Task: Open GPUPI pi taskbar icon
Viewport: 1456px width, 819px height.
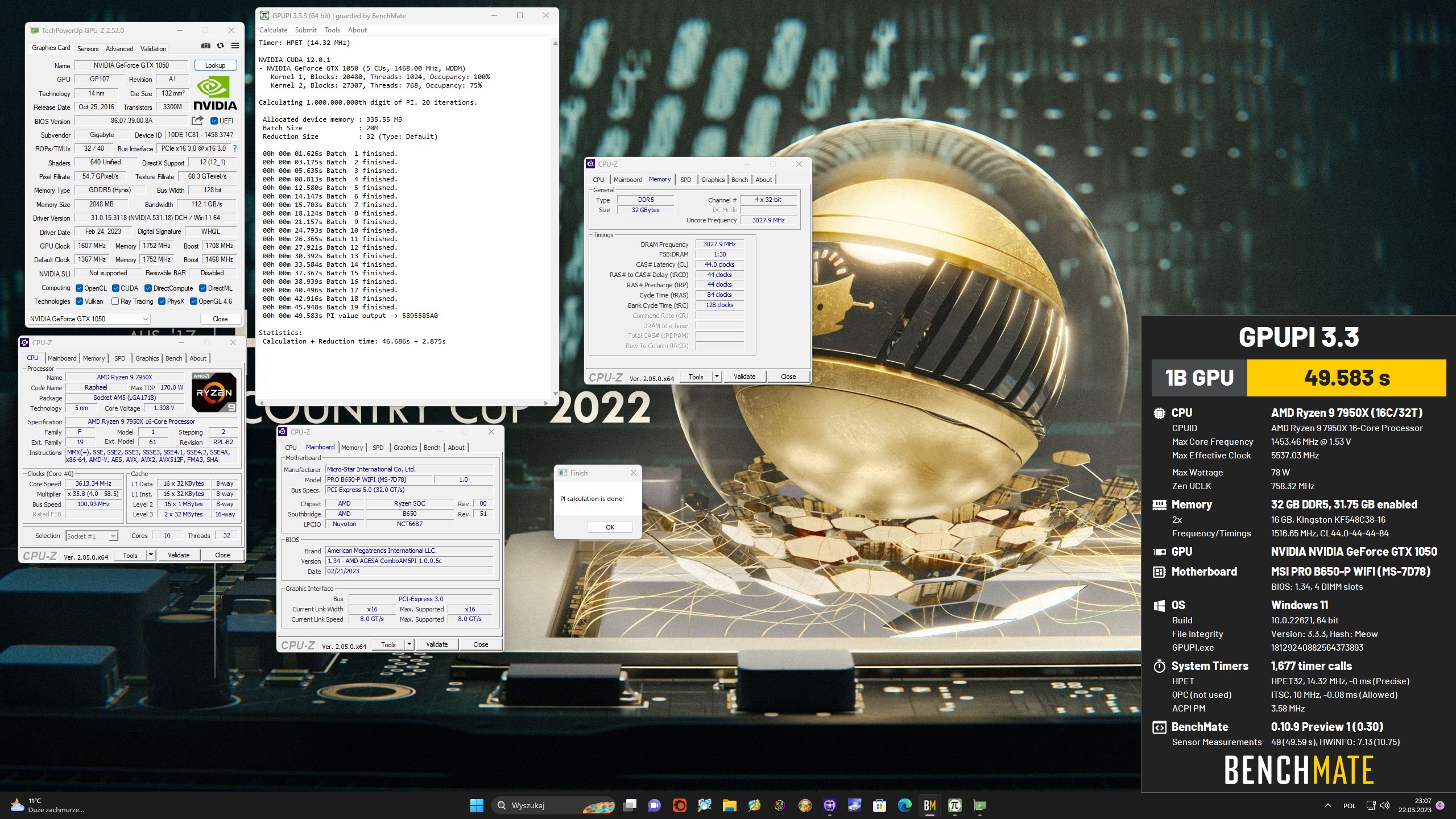Action: [x=955, y=805]
